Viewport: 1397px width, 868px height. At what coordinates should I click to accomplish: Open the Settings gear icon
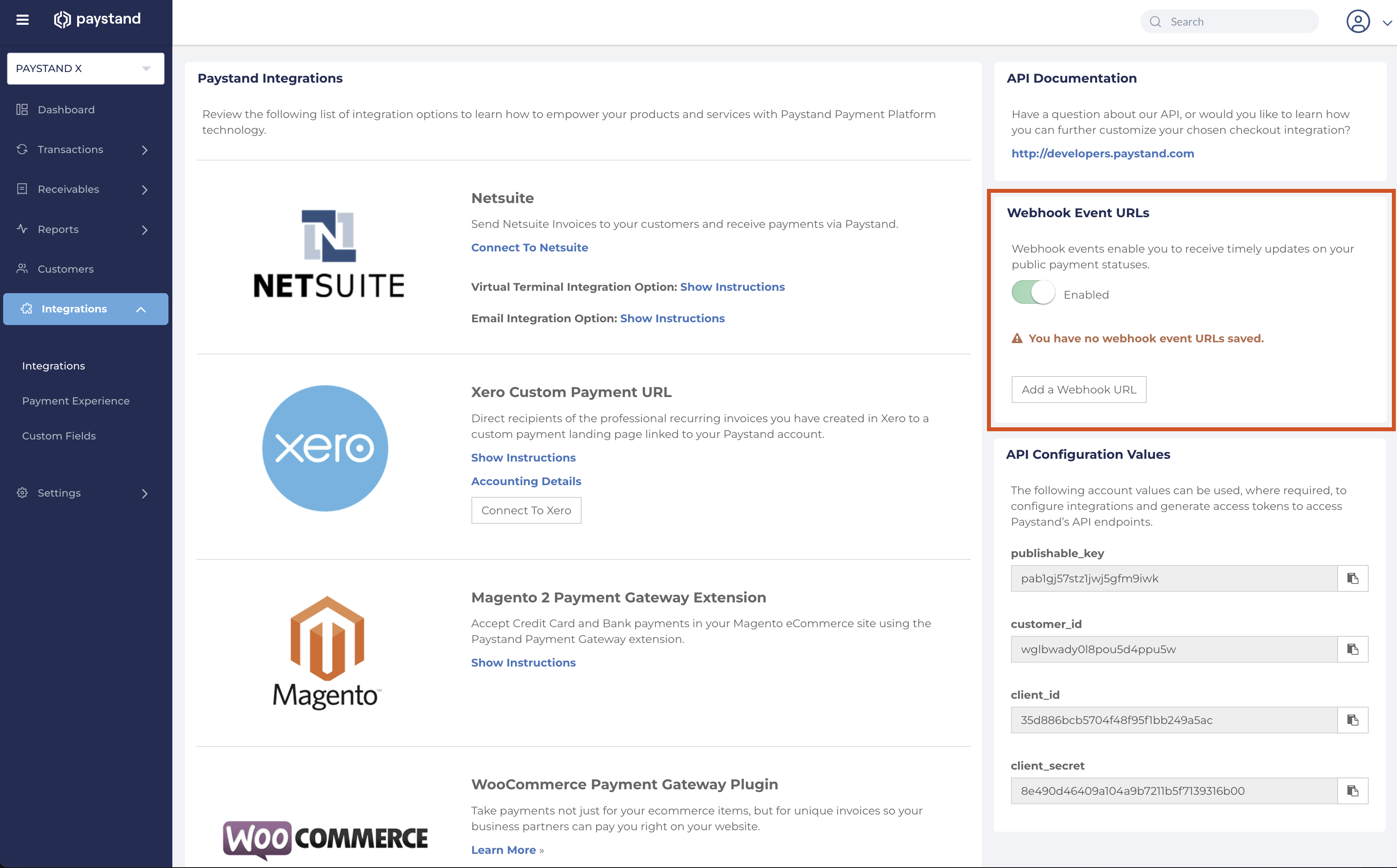(x=22, y=493)
